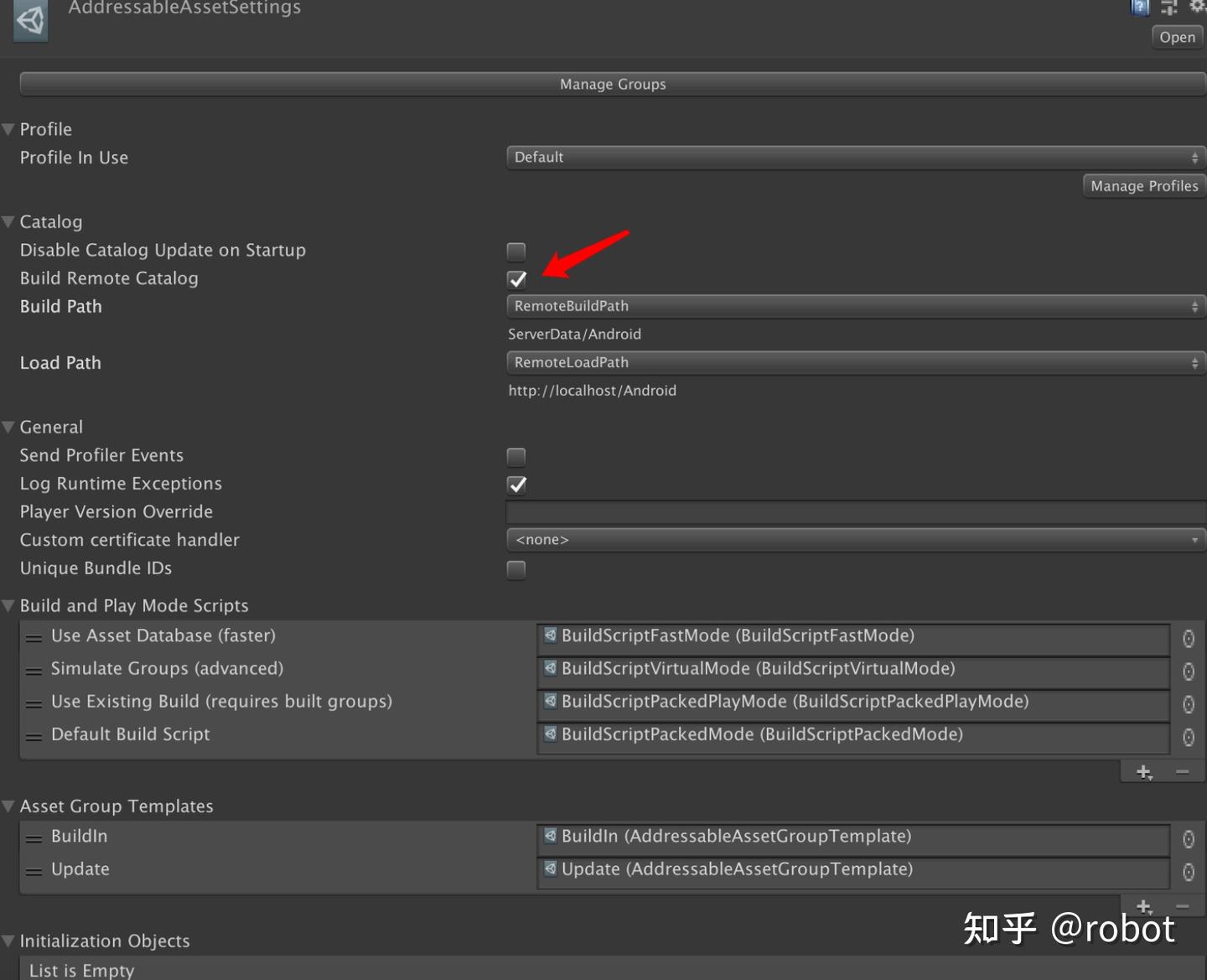Enable the Send Profiler Events checkbox

pos(516,457)
